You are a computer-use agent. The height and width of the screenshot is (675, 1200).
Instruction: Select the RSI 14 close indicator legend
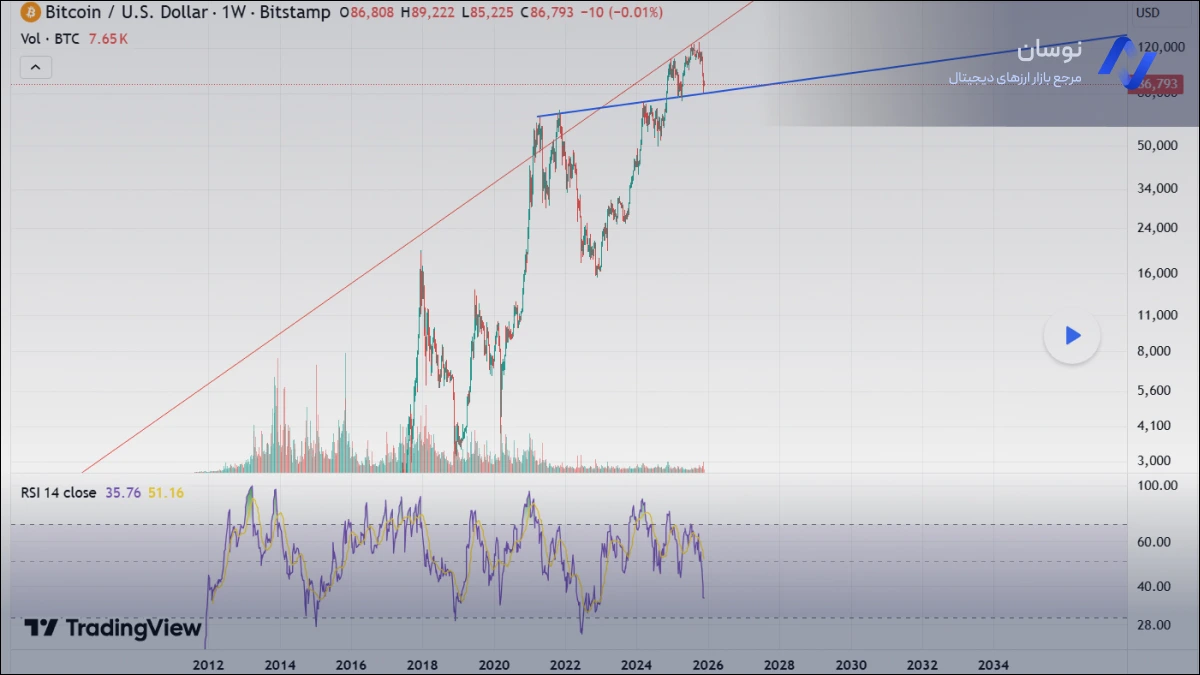[x=58, y=492]
